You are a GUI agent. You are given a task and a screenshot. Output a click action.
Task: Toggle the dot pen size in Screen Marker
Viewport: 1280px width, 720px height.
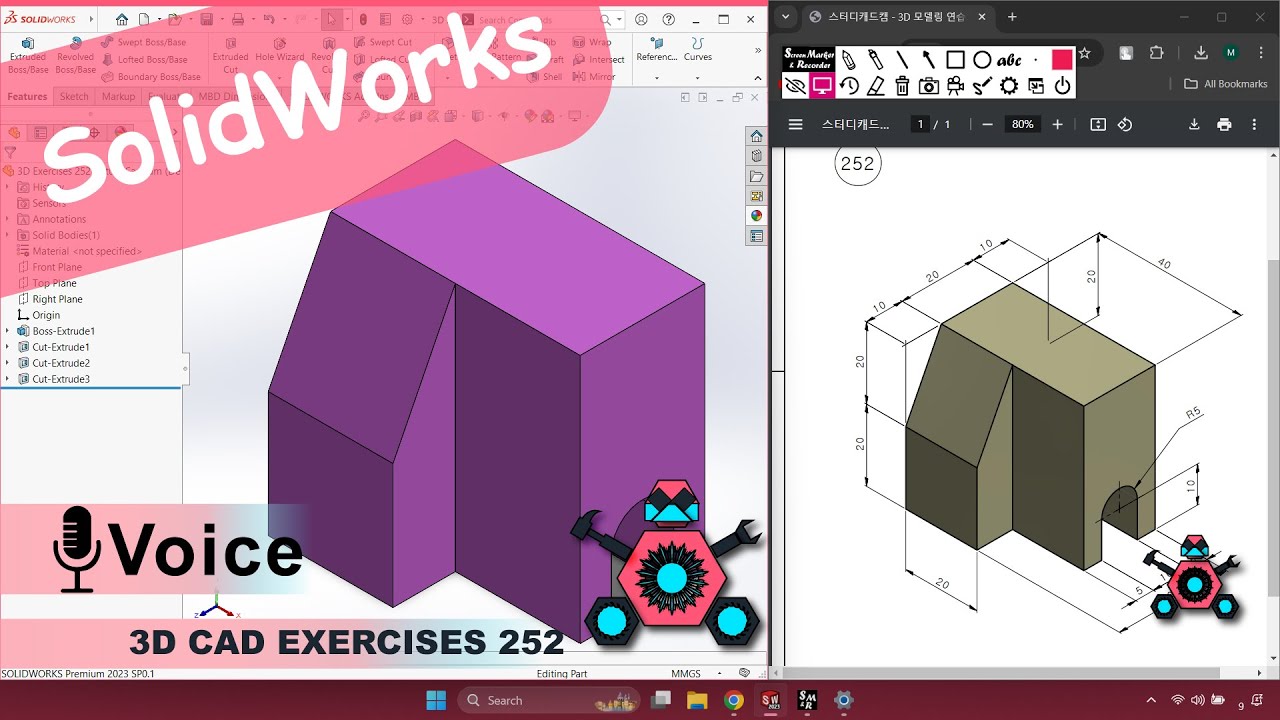1036,59
